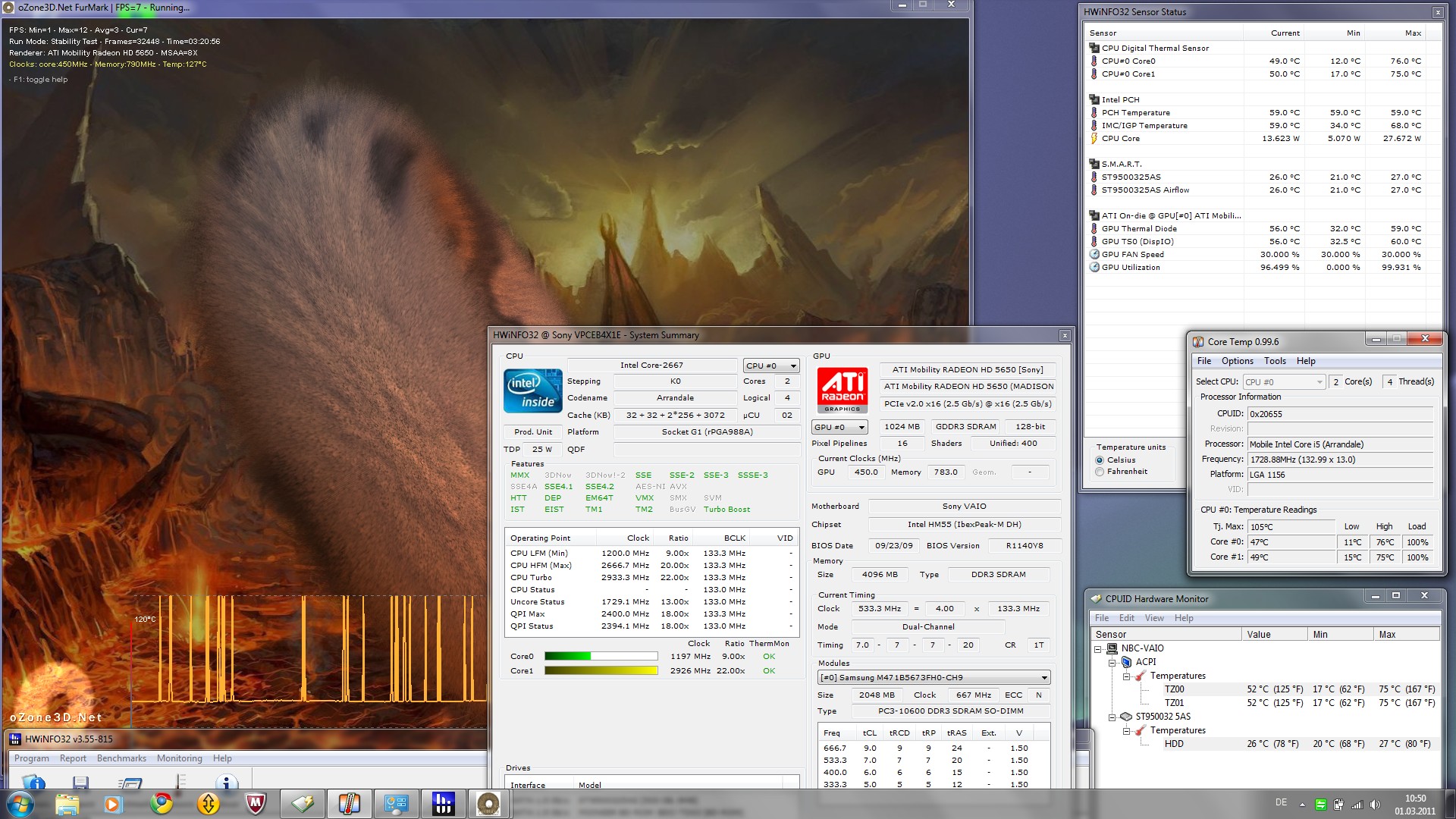Screen dimensions: 1456x819
Task: Open the Windows Start menu
Action: pyautogui.click(x=20, y=804)
